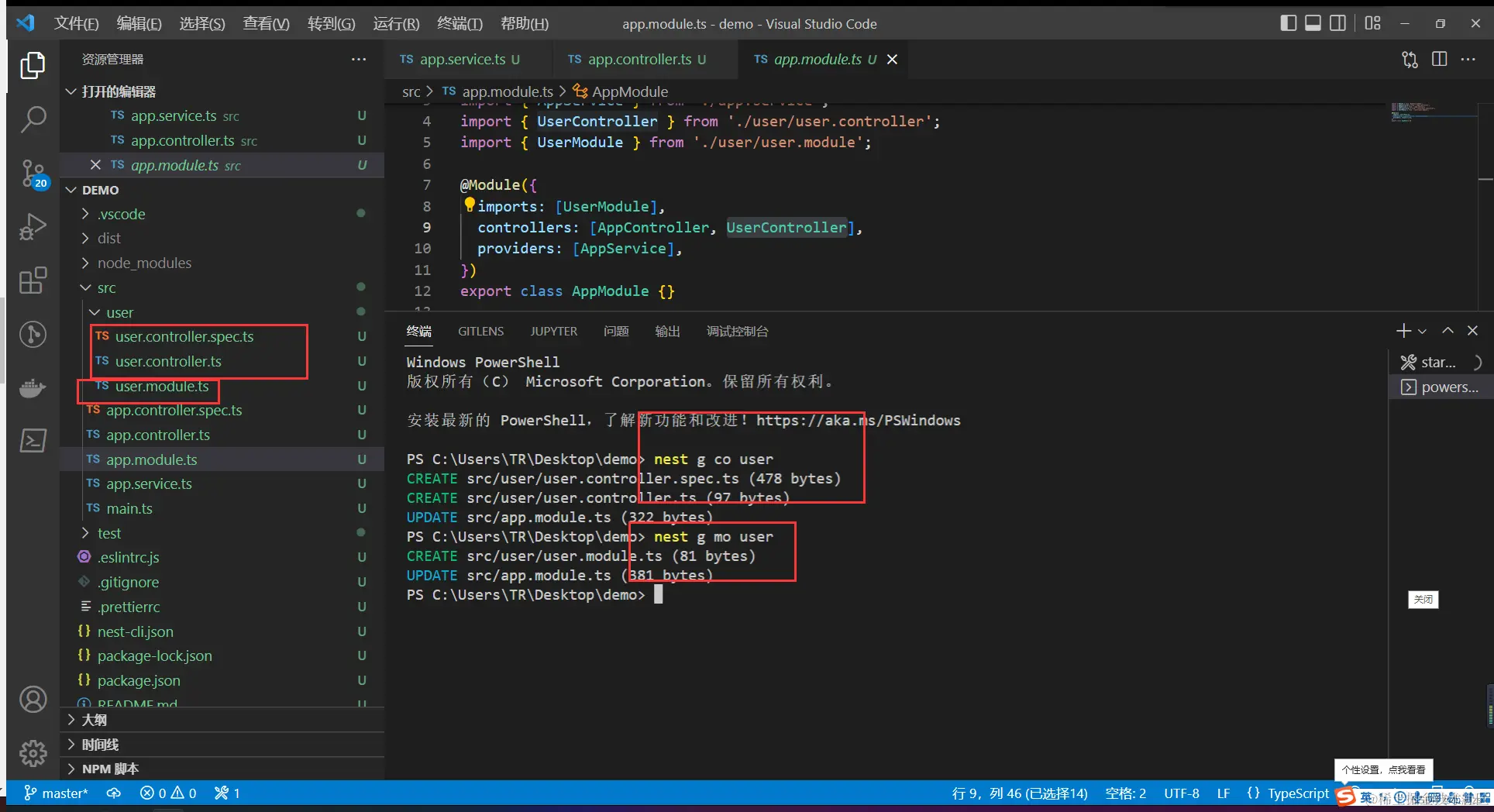Open the 文件(F) menu
Viewport: 1494px width, 812px height.
[76, 23]
